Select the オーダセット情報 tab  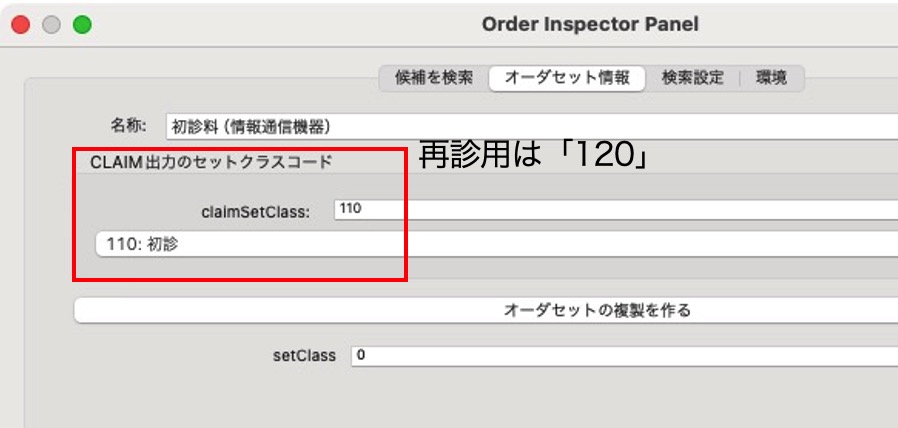(566, 78)
